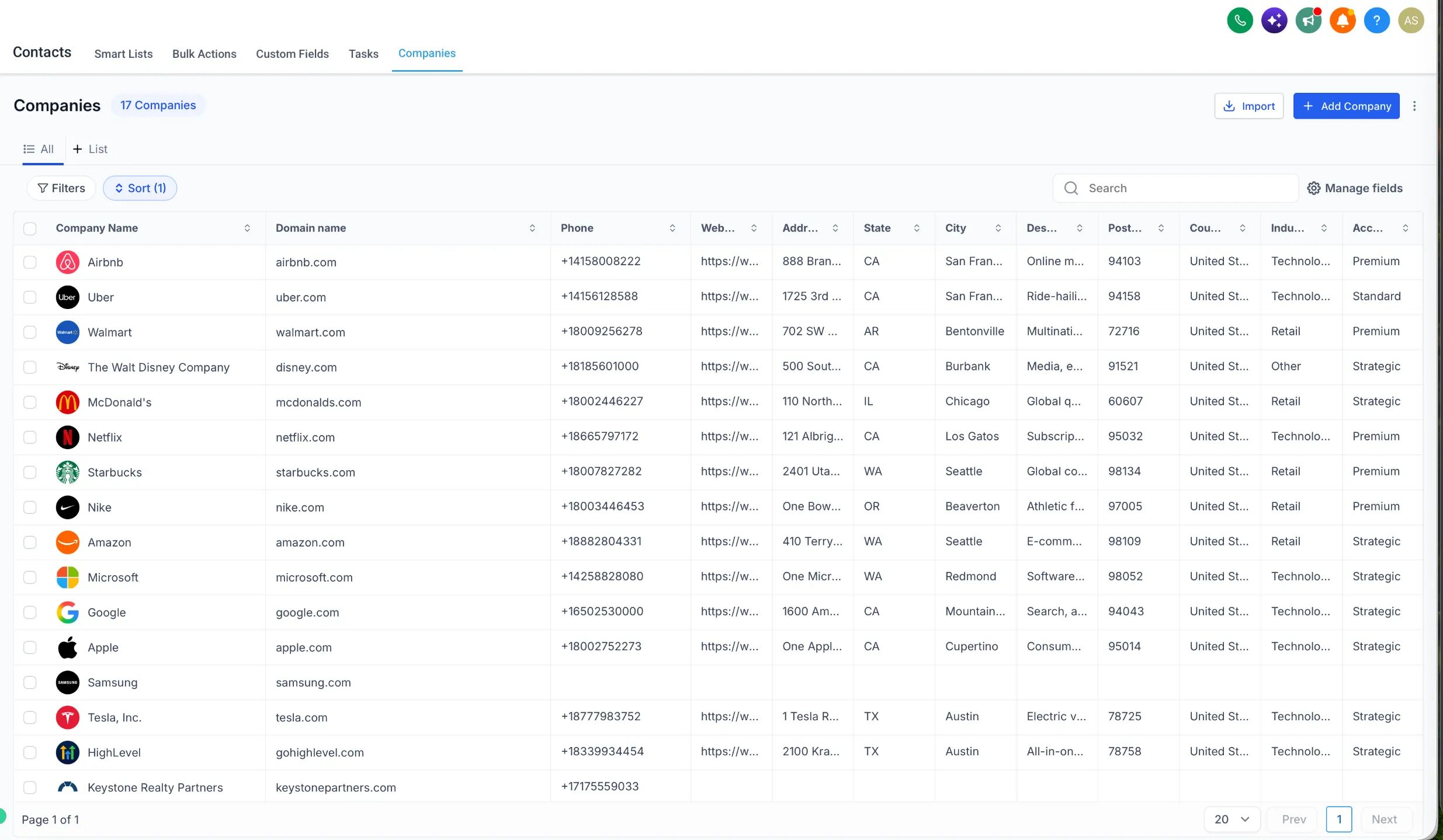The width and height of the screenshot is (1443, 840).
Task: Sort by the State column arrows
Action: click(x=917, y=228)
